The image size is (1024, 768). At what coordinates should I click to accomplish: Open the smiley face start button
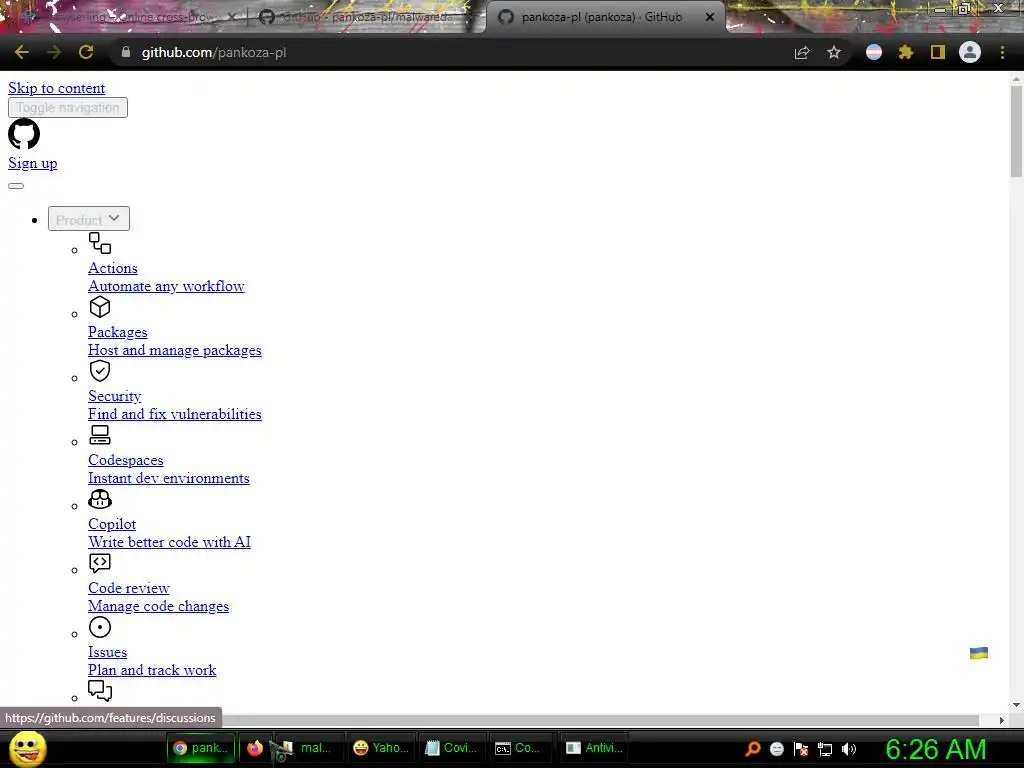click(x=28, y=748)
